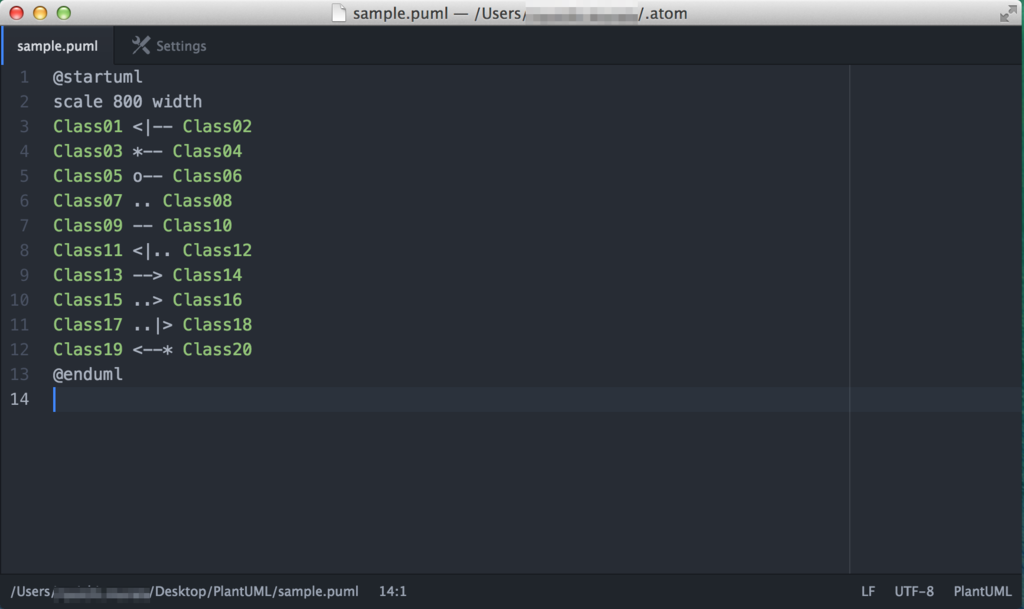Click the title bar text sample.puml
This screenshot has width=1024, height=609.
pyautogui.click(x=400, y=13)
